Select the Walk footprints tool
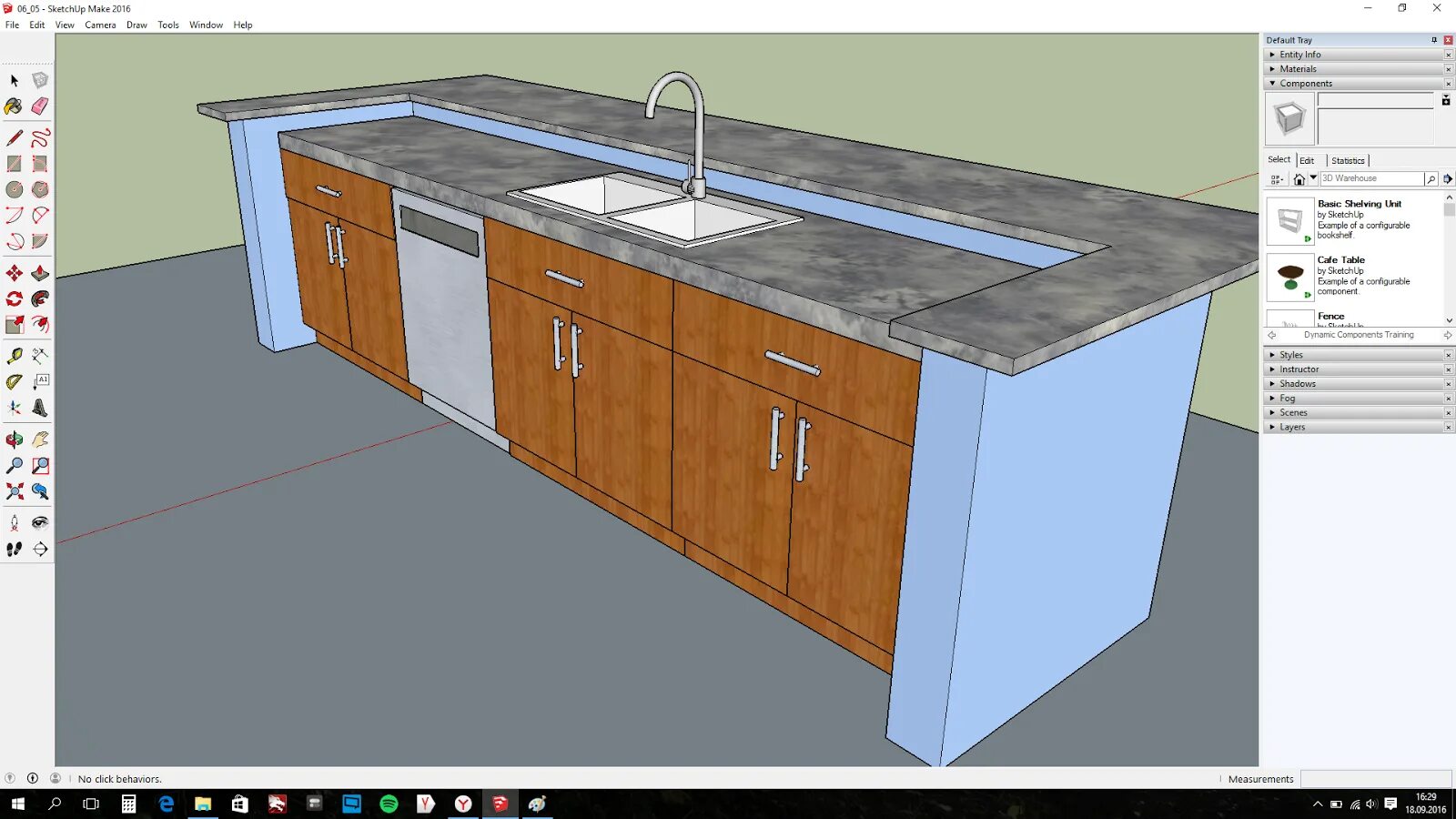This screenshot has height=819, width=1456. coord(15,549)
